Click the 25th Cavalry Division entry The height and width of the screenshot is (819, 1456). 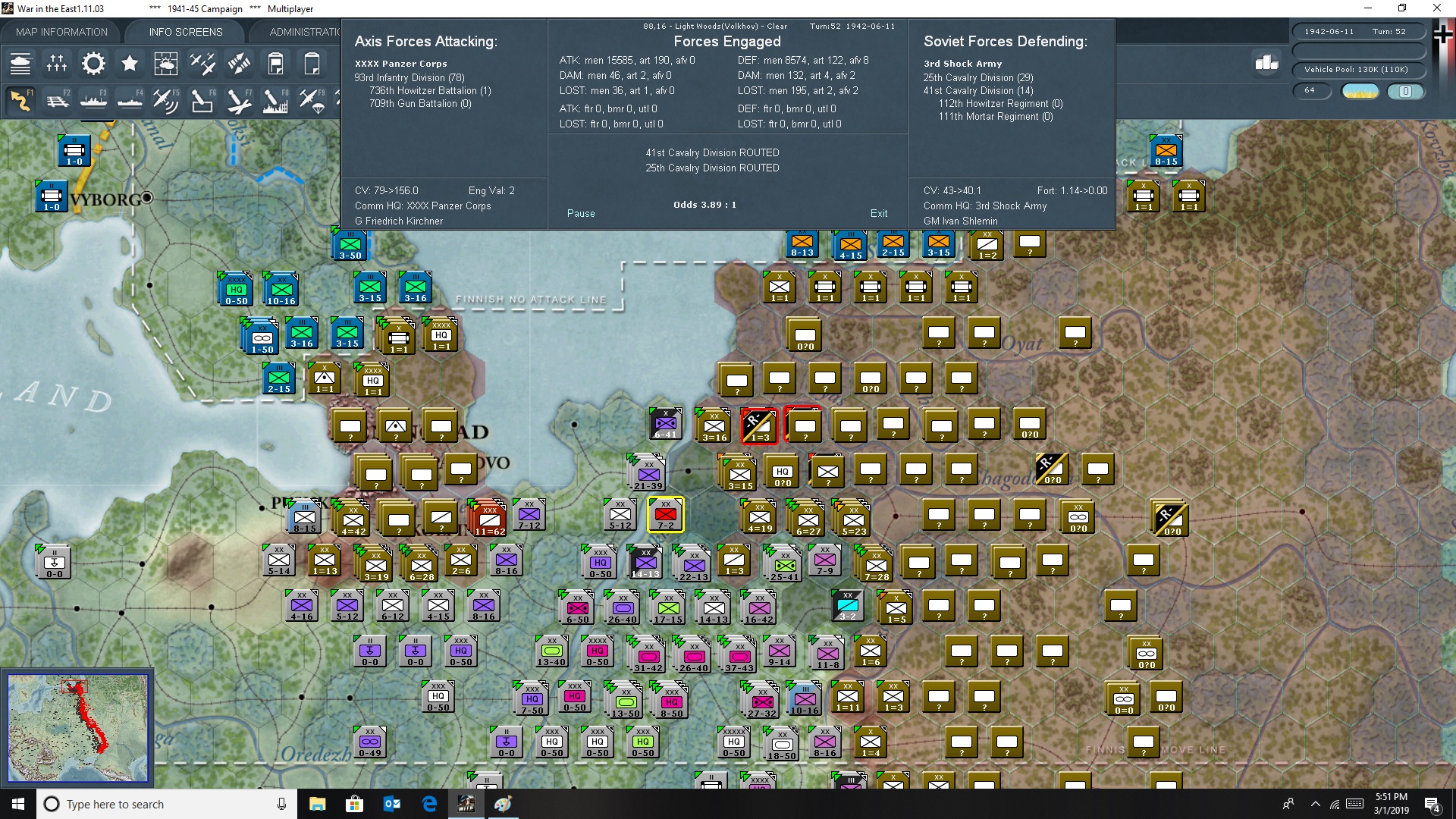978,77
